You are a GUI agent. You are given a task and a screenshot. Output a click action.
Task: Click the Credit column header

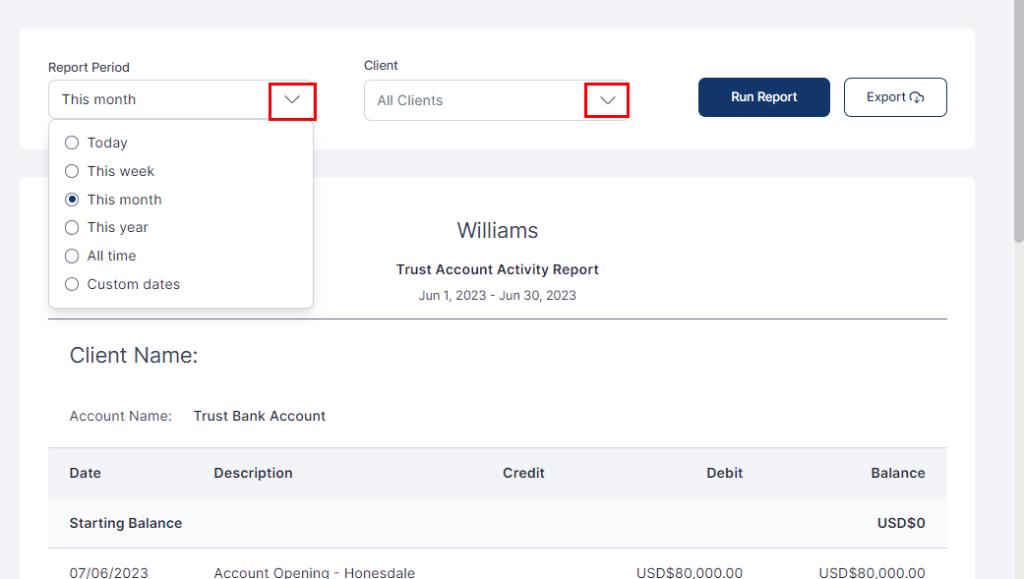pos(523,473)
